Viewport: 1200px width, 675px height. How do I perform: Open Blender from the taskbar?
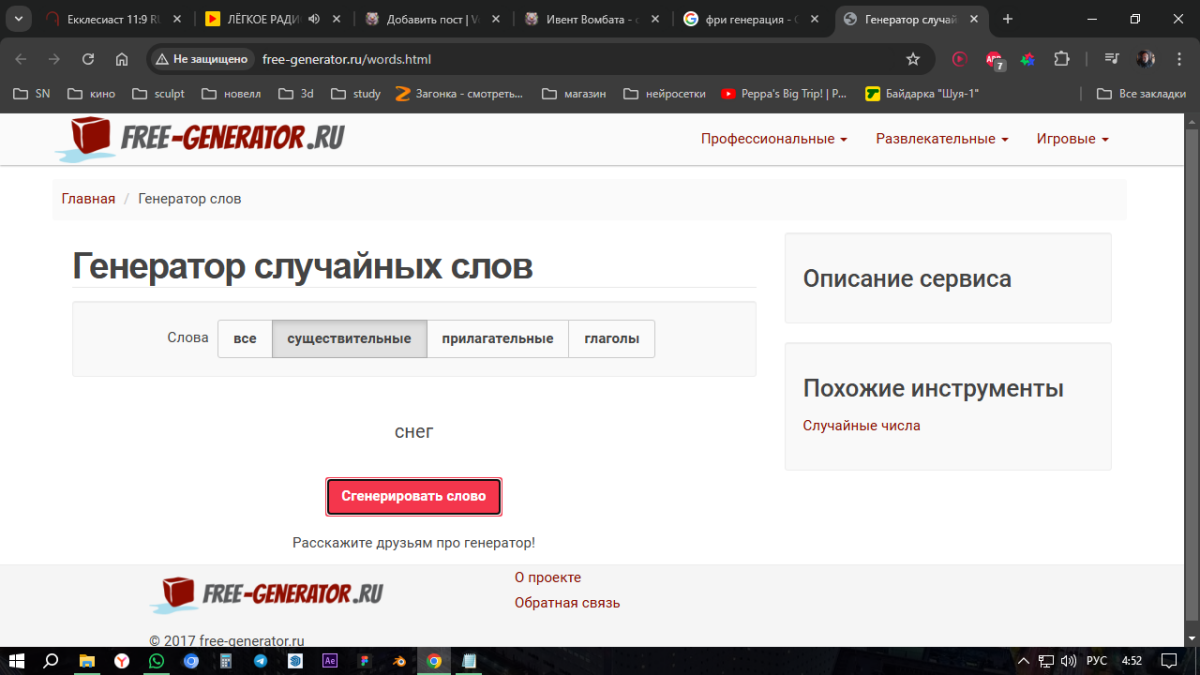[x=399, y=661]
